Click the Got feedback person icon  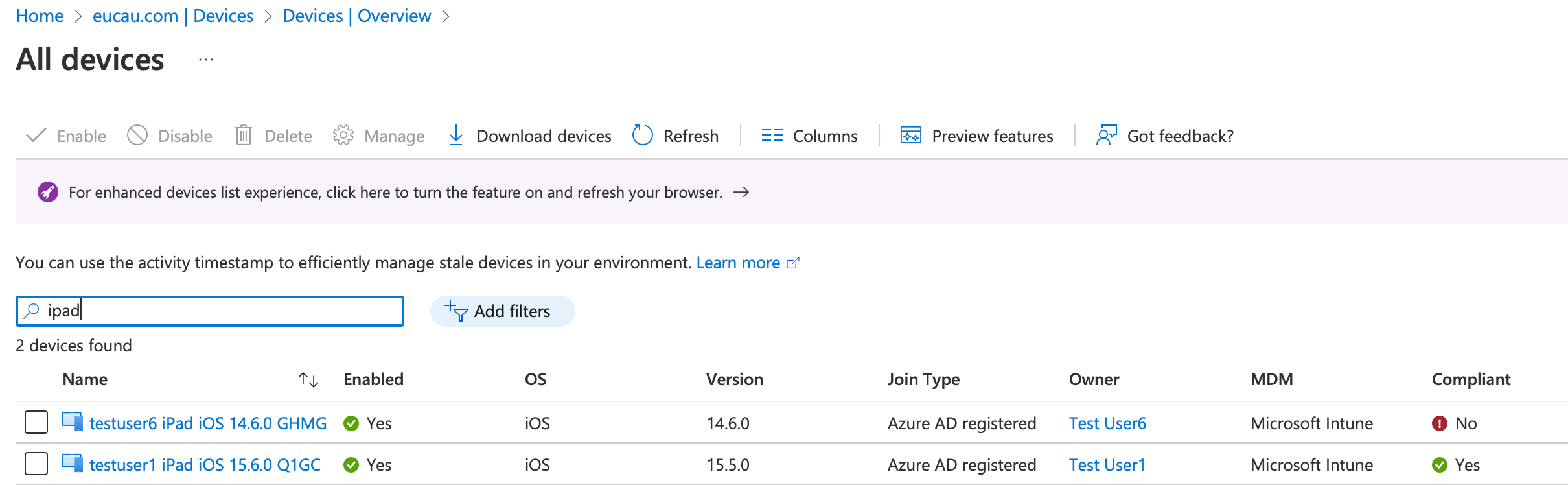pos(1106,136)
